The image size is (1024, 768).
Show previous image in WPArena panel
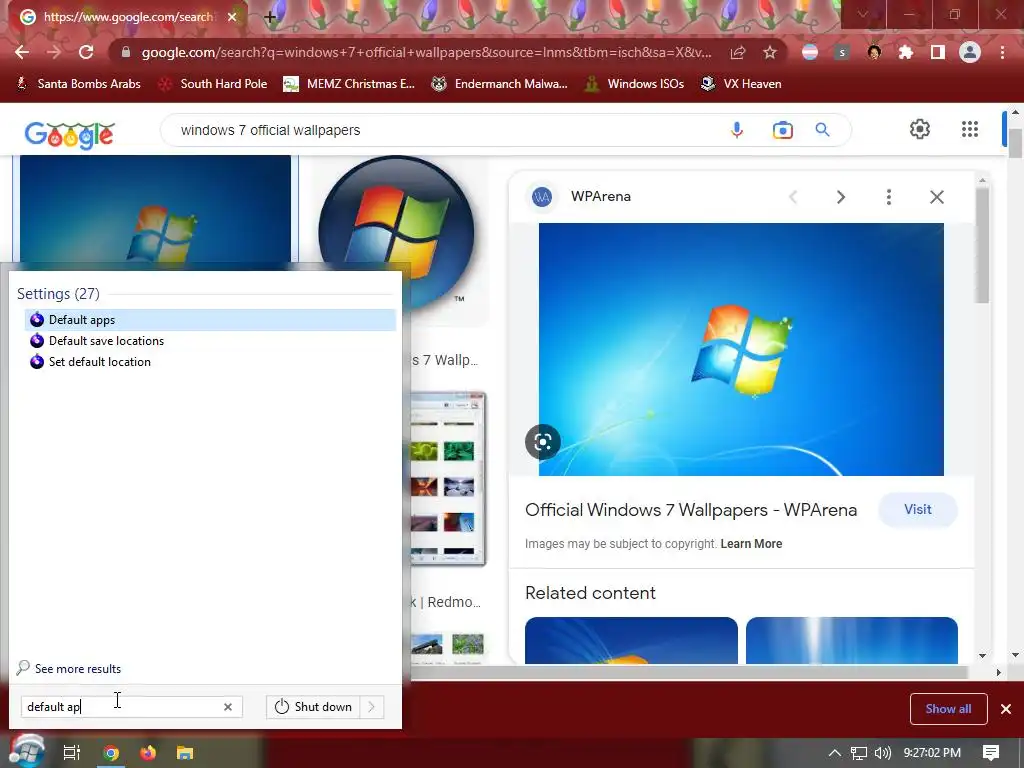[793, 197]
